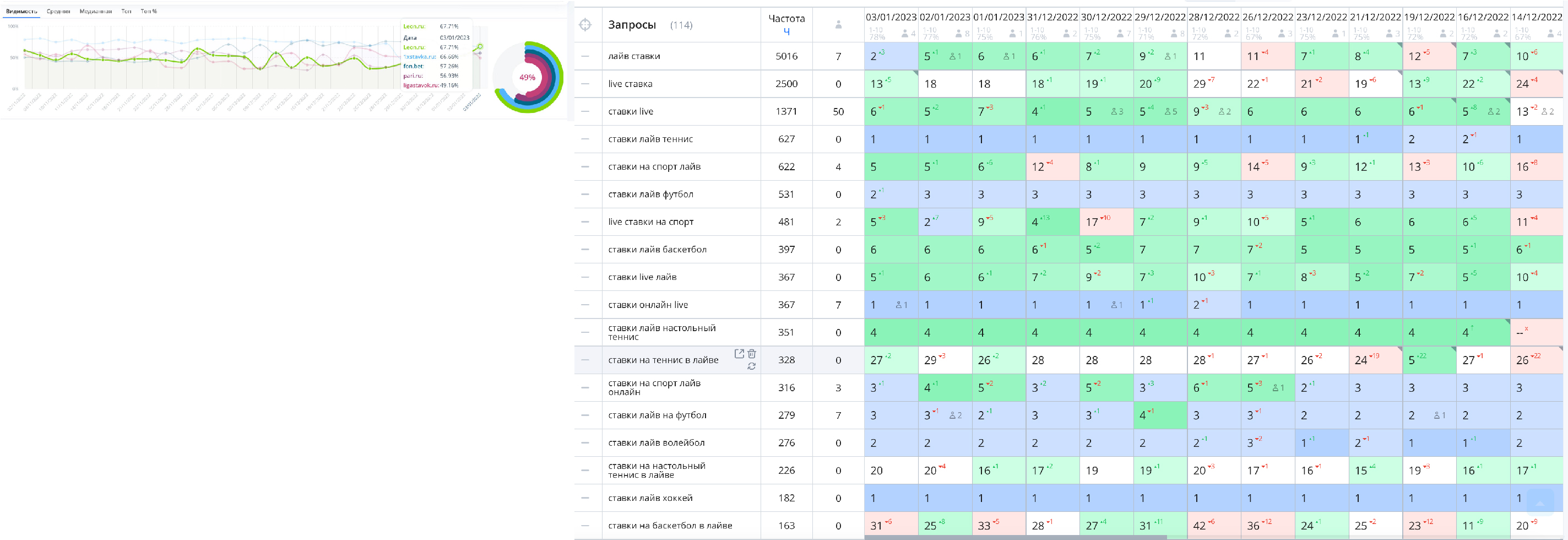Click the scroll-to-top arrow button
The width and height of the screenshot is (1568, 540).
click(x=1539, y=502)
